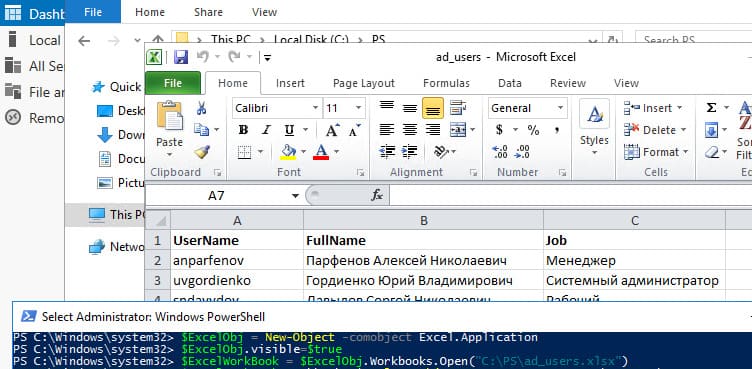Select the Format Painter brush

pyautogui.click(x=202, y=152)
